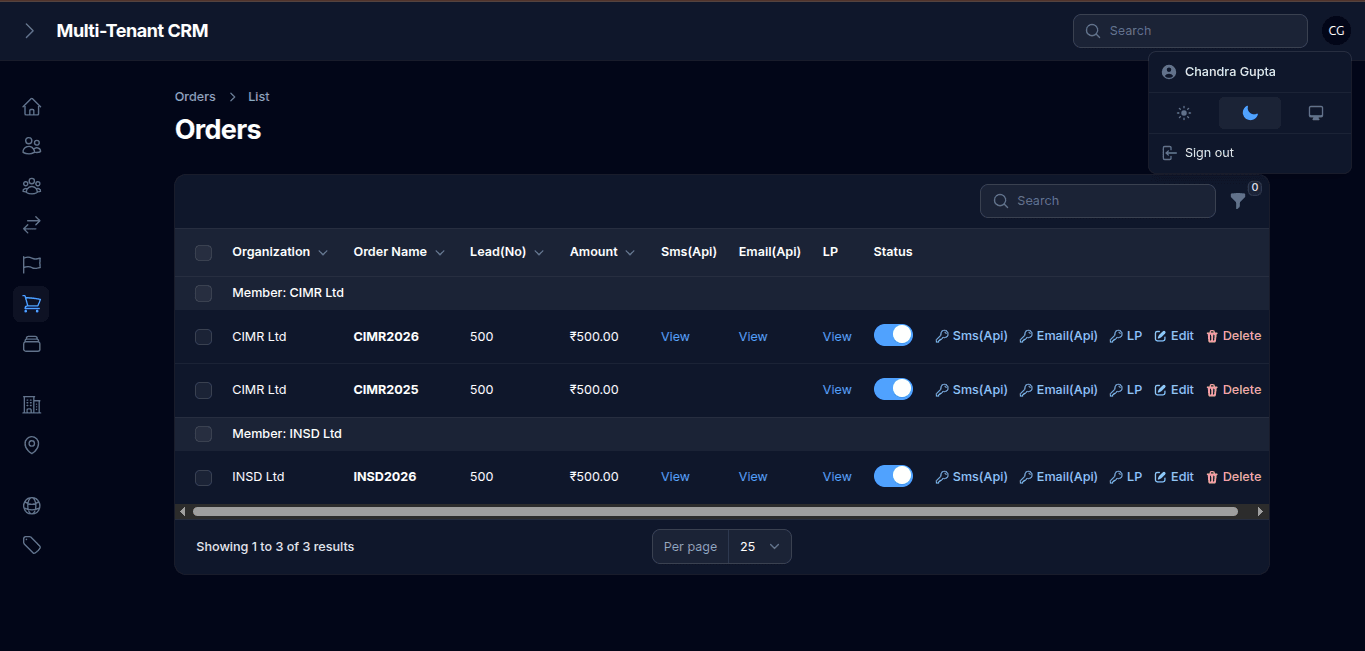Check the CIMR2026 row checkbox
The height and width of the screenshot is (651, 1365).
point(203,337)
